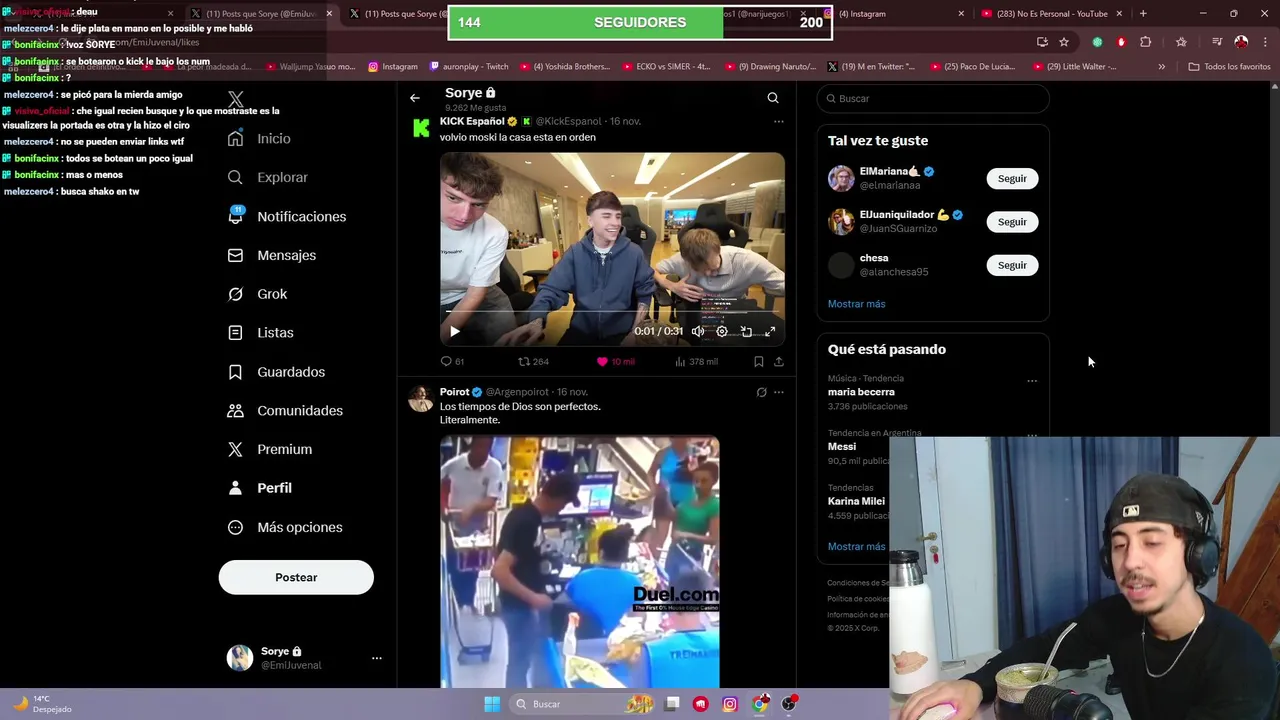Open Chrome three-dot menu
This screenshot has height=720, width=1280.
point(1264,42)
